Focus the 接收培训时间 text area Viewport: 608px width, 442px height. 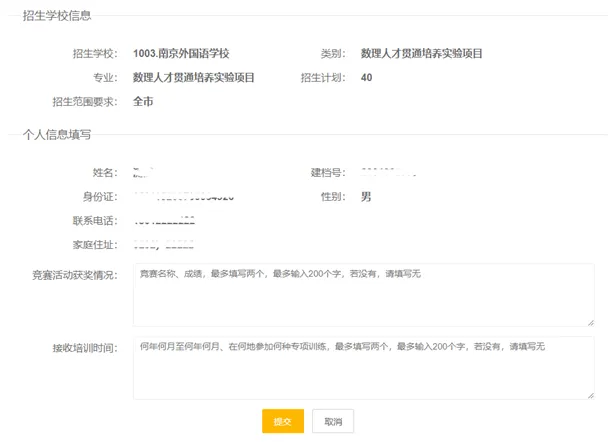coord(364,368)
